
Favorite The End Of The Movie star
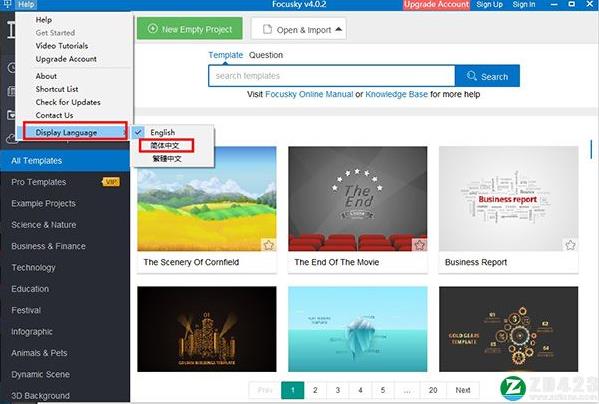coord(419,245)
